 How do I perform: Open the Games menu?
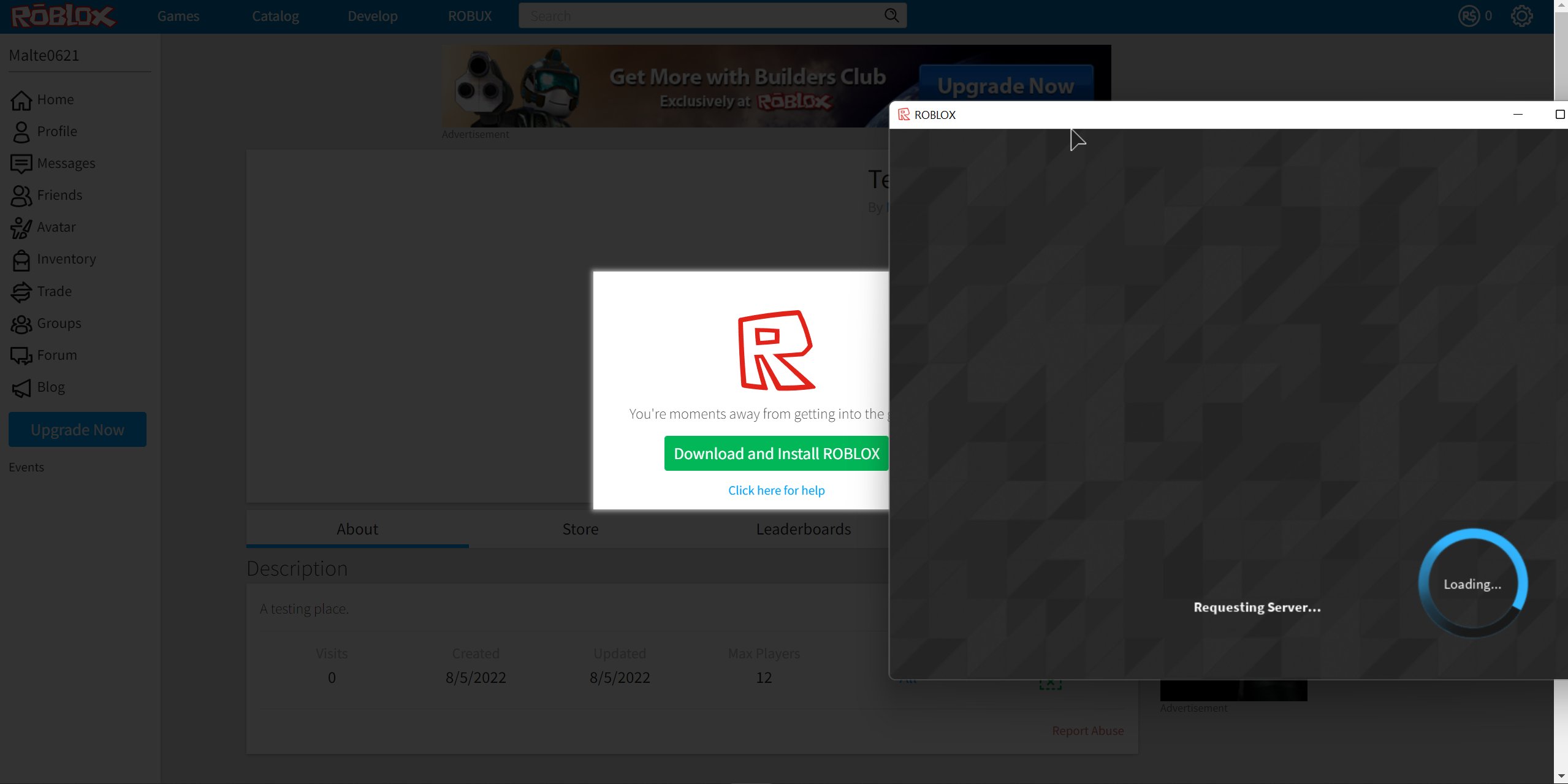click(178, 16)
